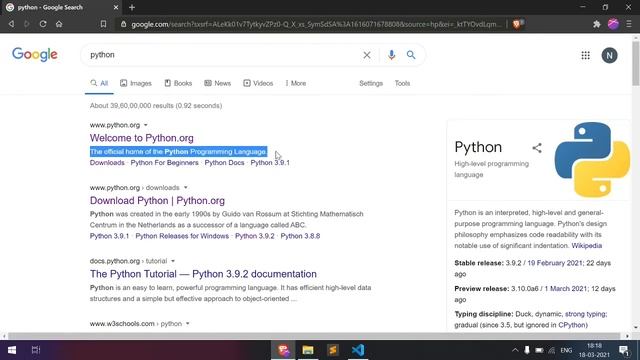
Task: Open the Python Docs sitelink
Action: [224, 162]
